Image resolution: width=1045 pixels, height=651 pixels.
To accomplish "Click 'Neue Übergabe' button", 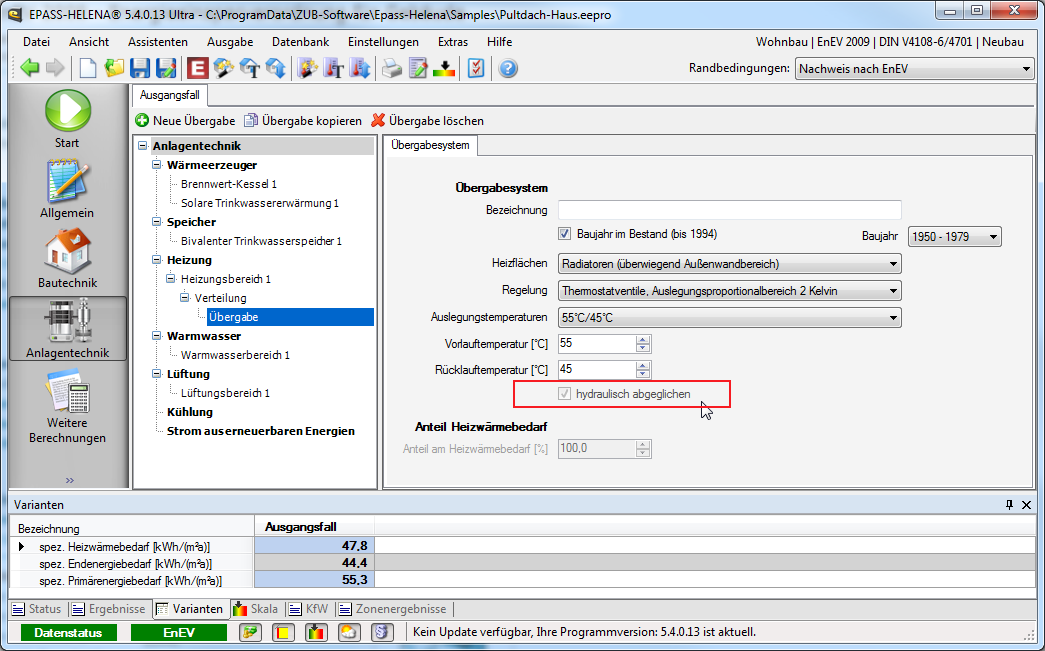I will tap(185, 121).
